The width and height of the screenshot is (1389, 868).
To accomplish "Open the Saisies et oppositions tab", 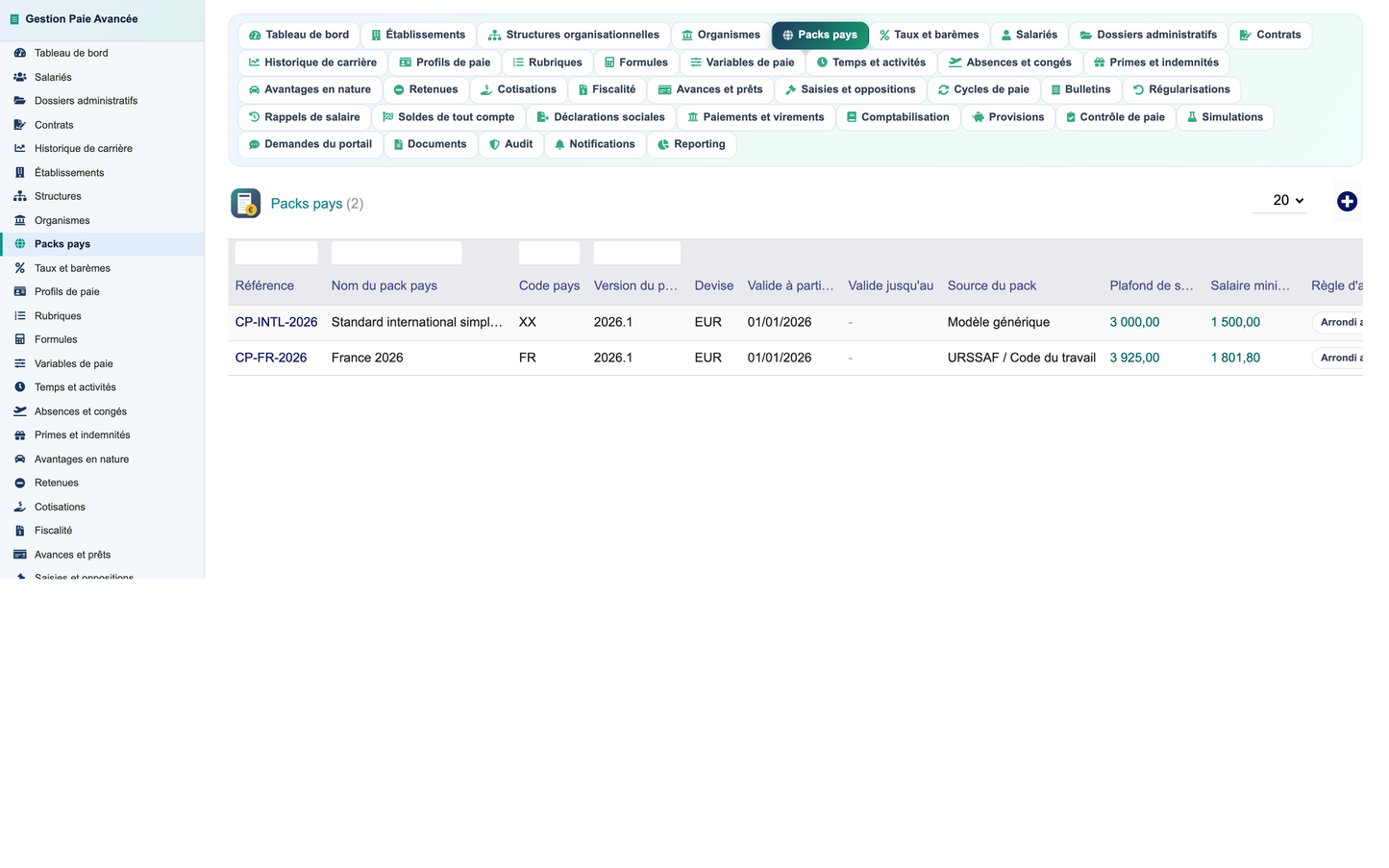I will [x=850, y=89].
